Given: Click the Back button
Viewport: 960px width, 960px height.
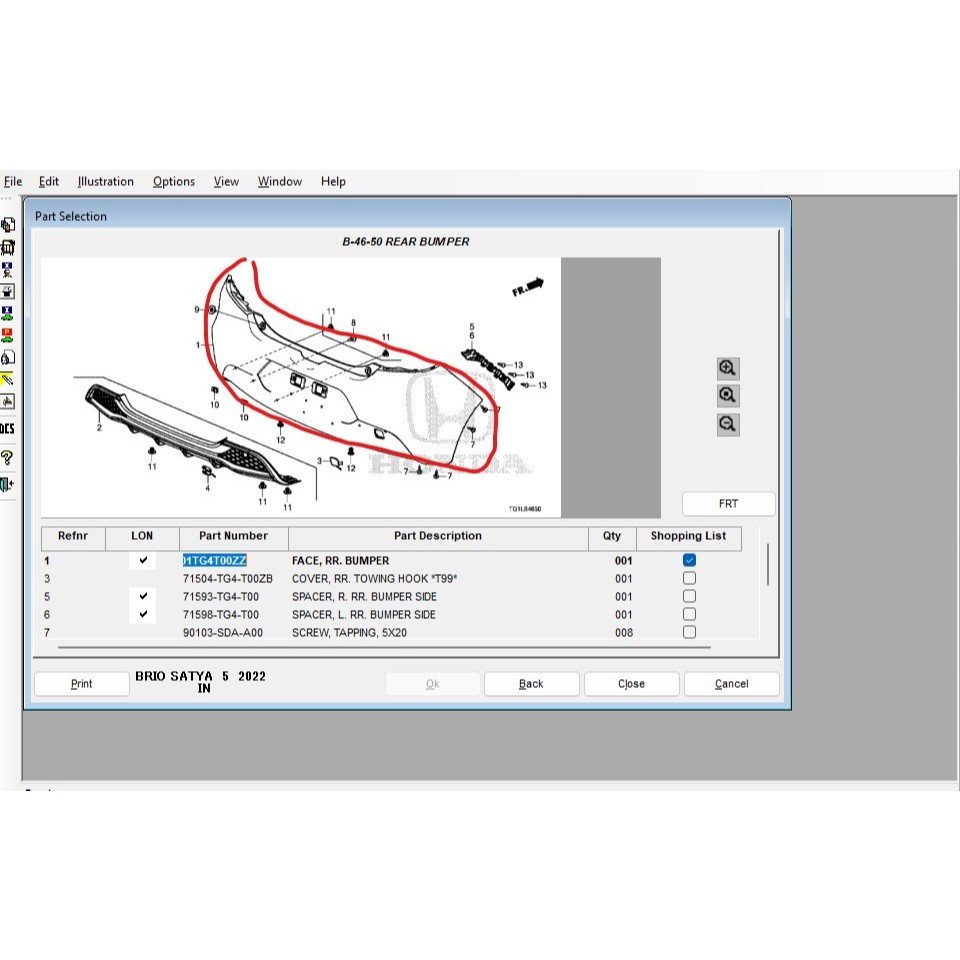Looking at the screenshot, I should coord(531,684).
